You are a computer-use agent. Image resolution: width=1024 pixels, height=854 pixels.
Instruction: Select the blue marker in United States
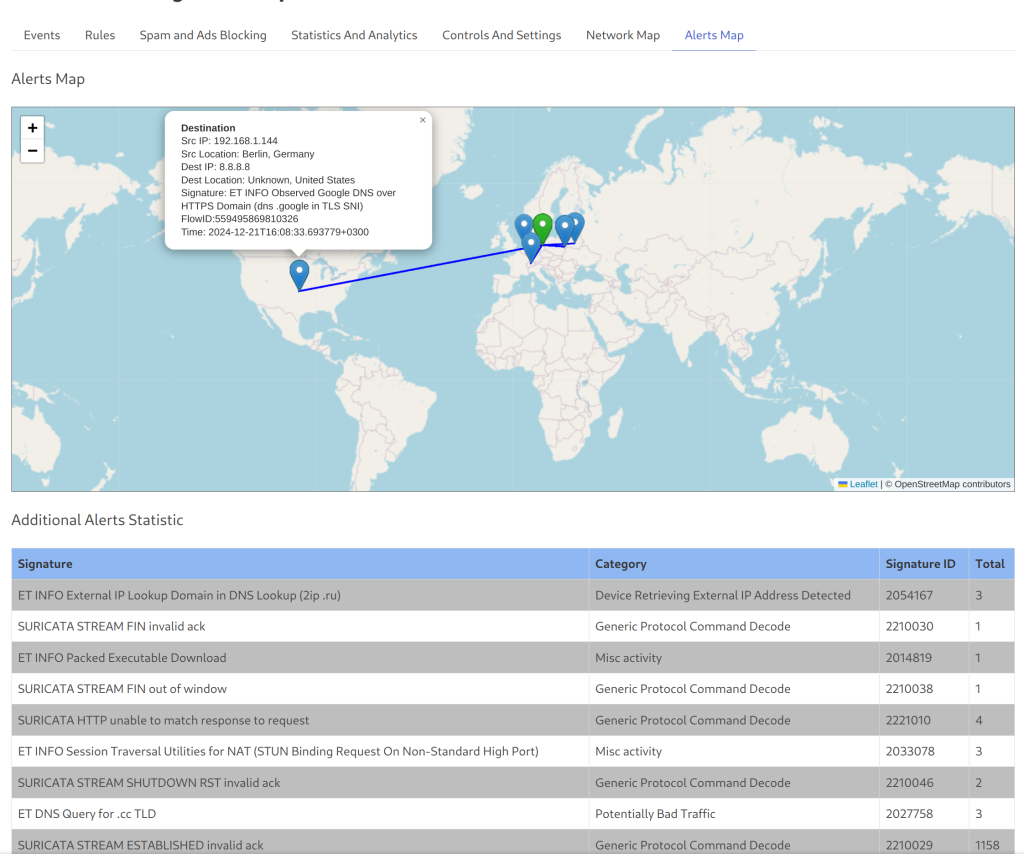click(299, 273)
